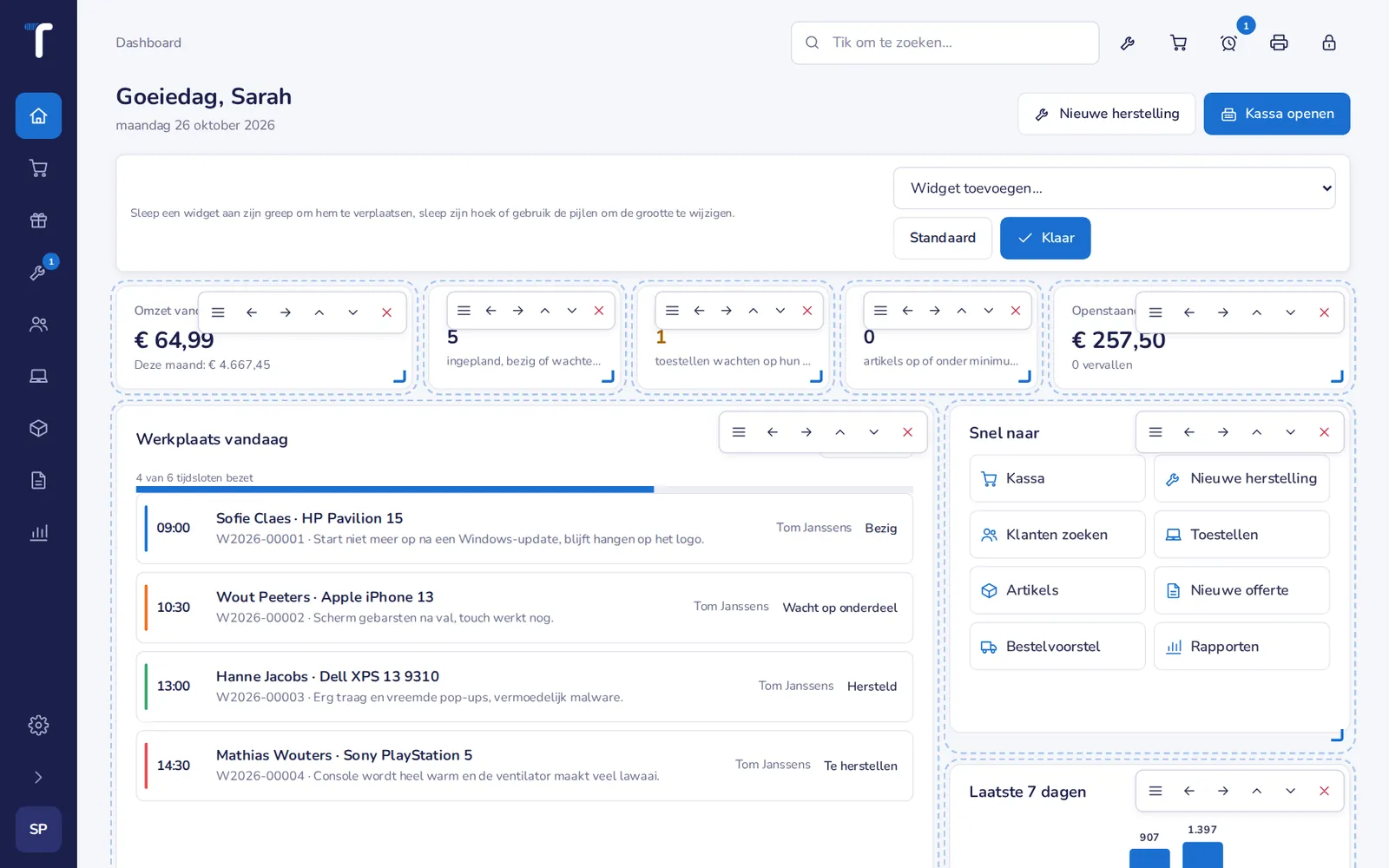Open reports chart icon in sidebar
Image resolution: width=1389 pixels, height=868 pixels.
(x=38, y=532)
